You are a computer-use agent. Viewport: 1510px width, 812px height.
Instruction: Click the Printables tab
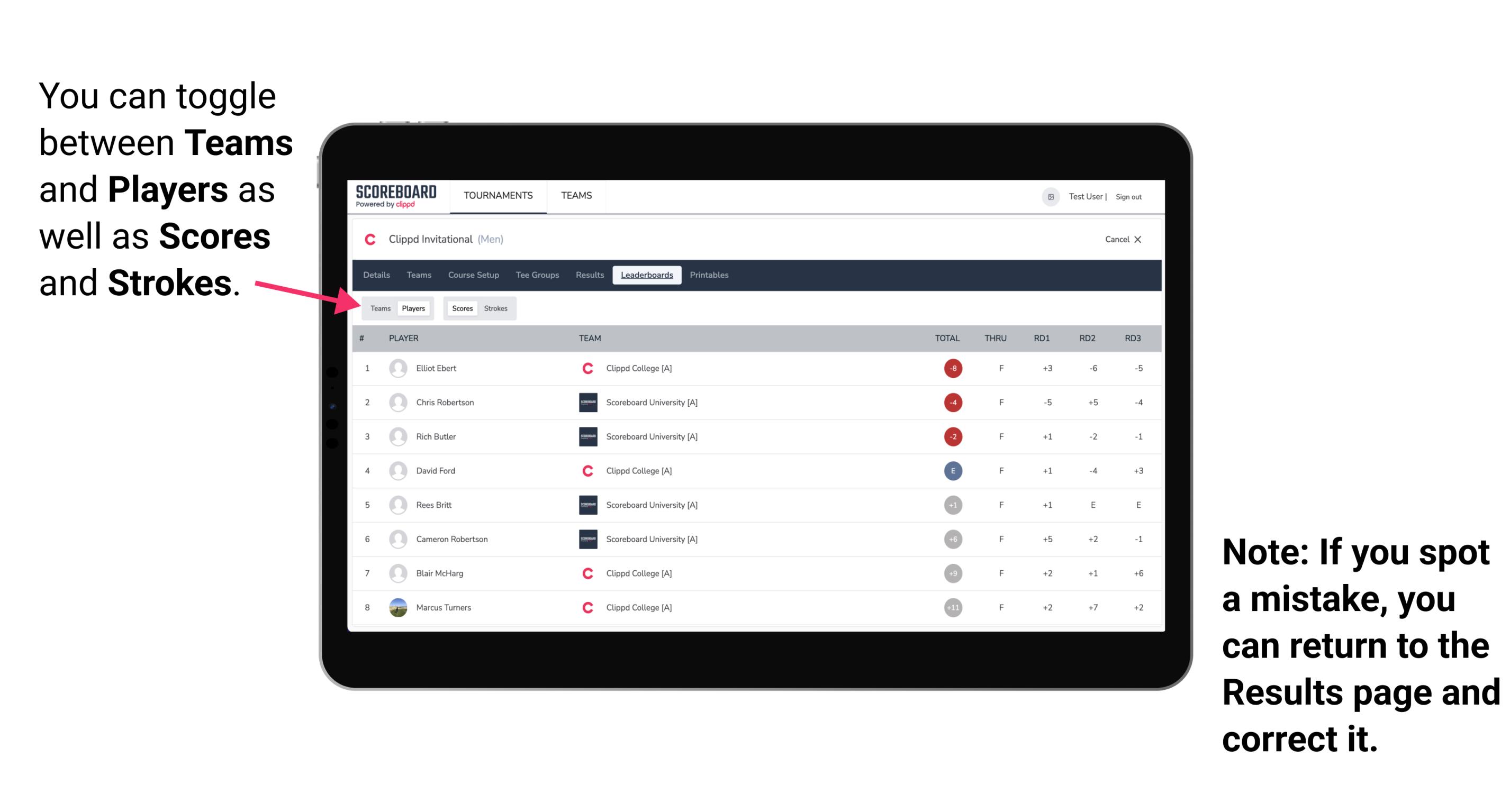tap(710, 275)
